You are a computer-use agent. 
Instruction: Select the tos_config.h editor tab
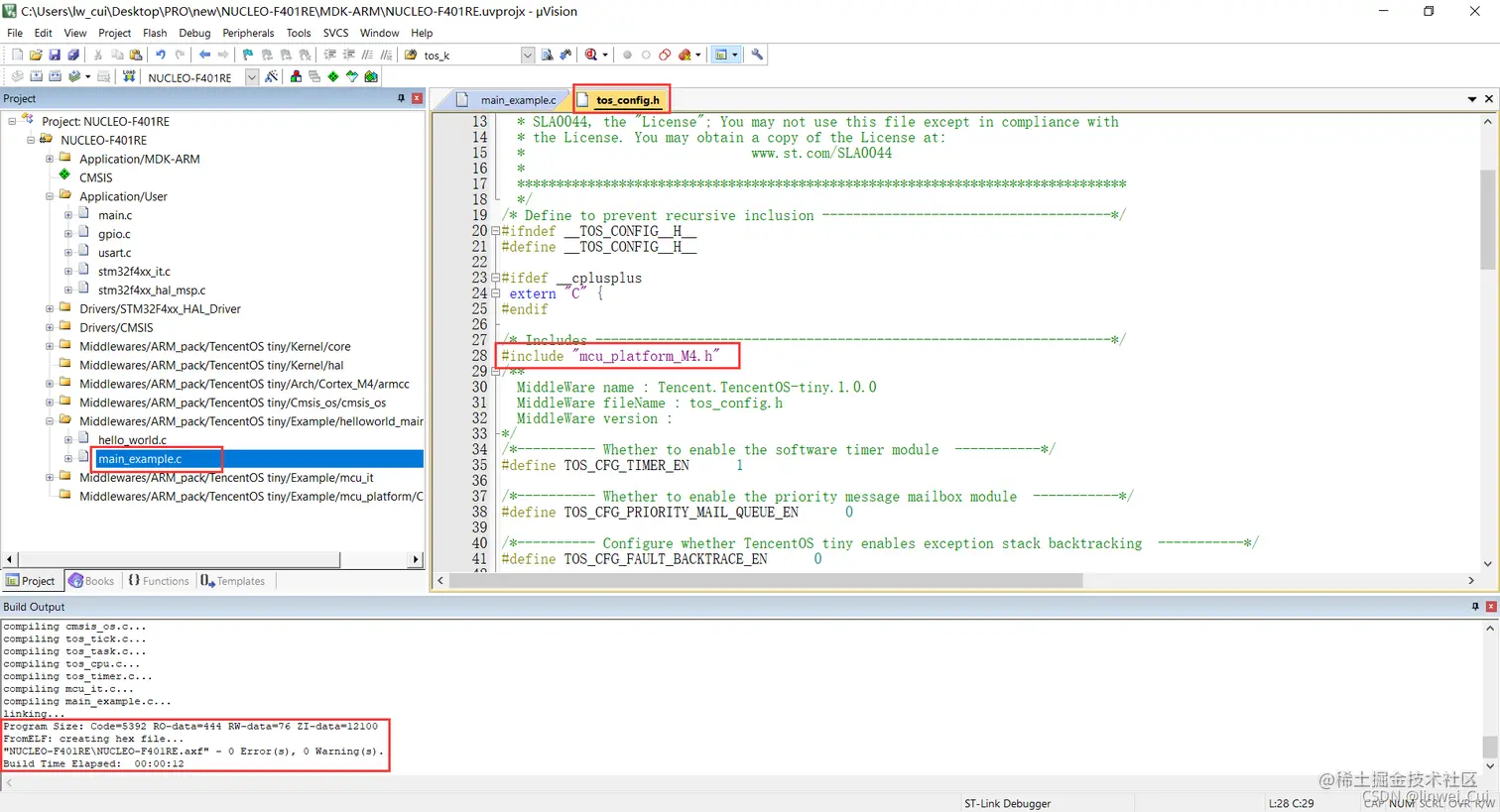tap(622, 99)
